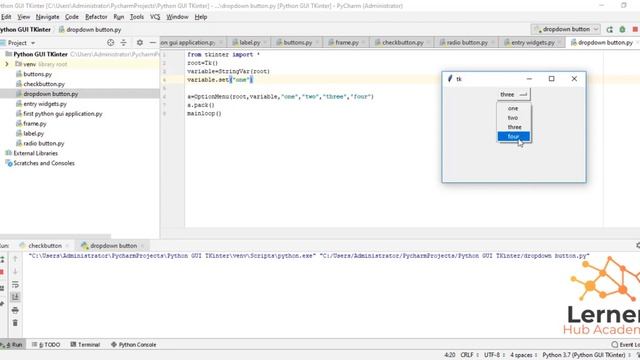Click the Python 3.7 interpreter status entry
This screenshot has height=360, width=640.
584,355
